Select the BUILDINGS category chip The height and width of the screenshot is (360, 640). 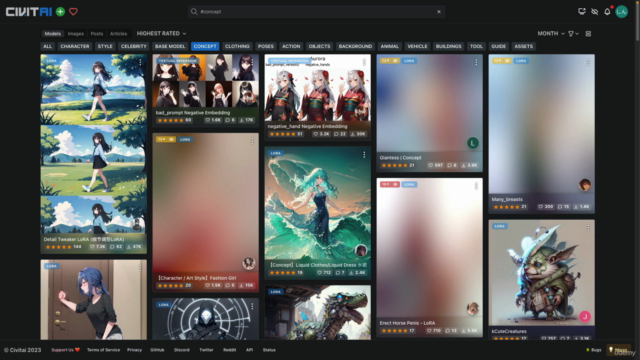[448, 47]
